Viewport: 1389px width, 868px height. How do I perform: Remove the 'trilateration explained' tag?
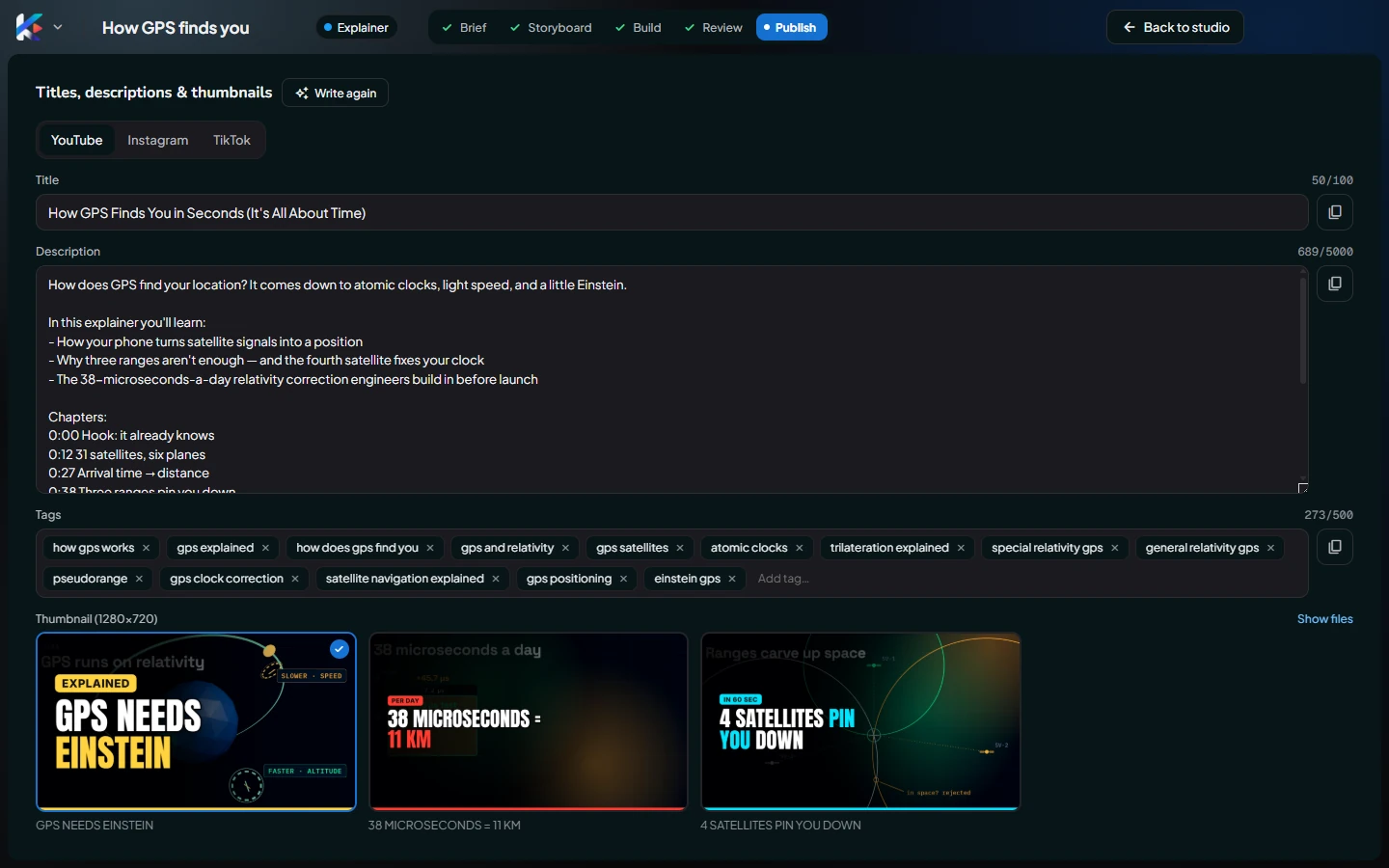(x=961, y=548)
